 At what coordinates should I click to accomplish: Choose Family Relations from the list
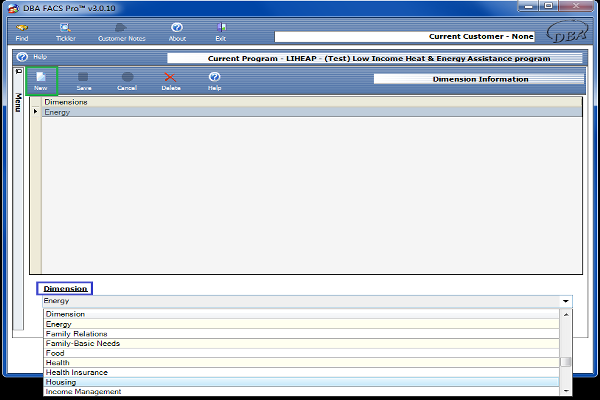click(x=302, y=334)
